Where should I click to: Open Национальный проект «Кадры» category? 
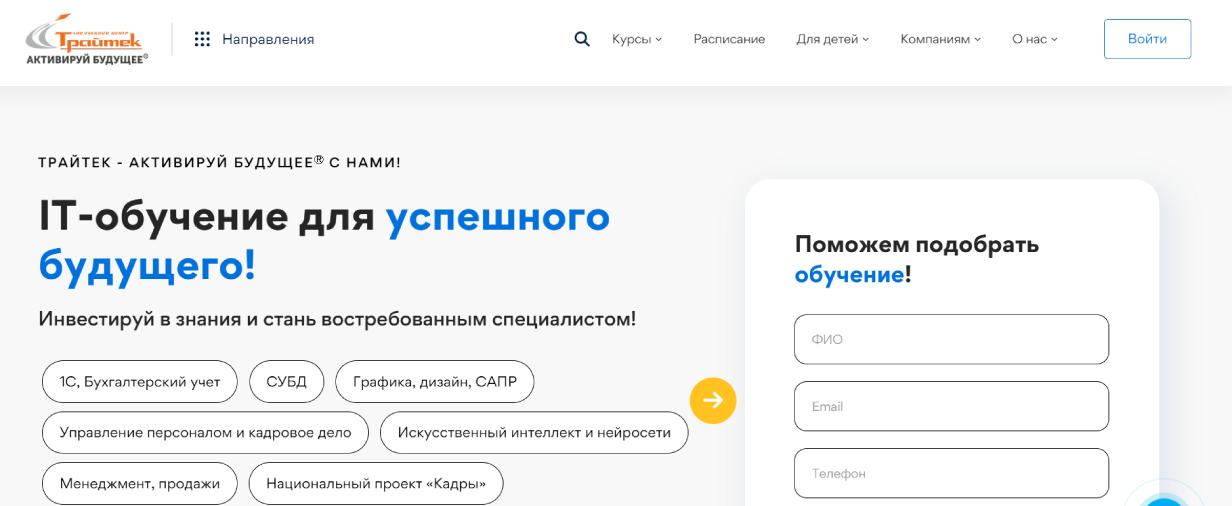click(x=376, y=484)
